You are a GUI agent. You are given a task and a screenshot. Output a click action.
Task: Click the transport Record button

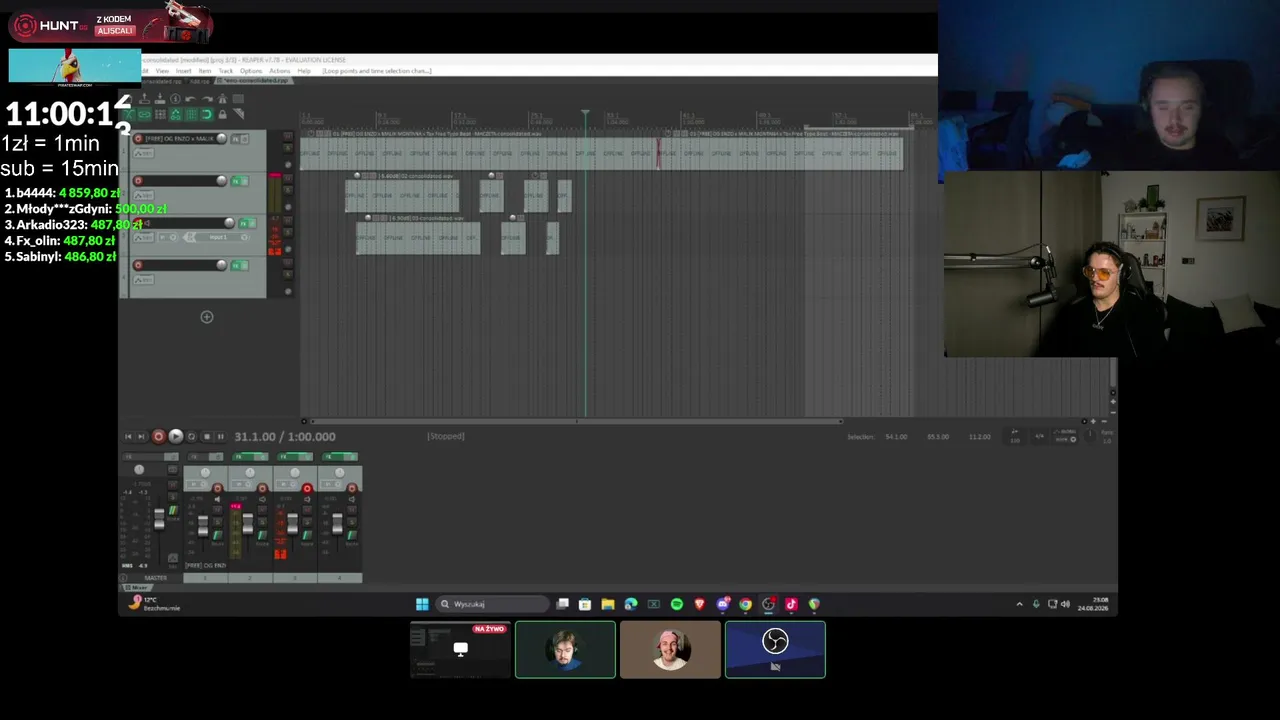158,437
